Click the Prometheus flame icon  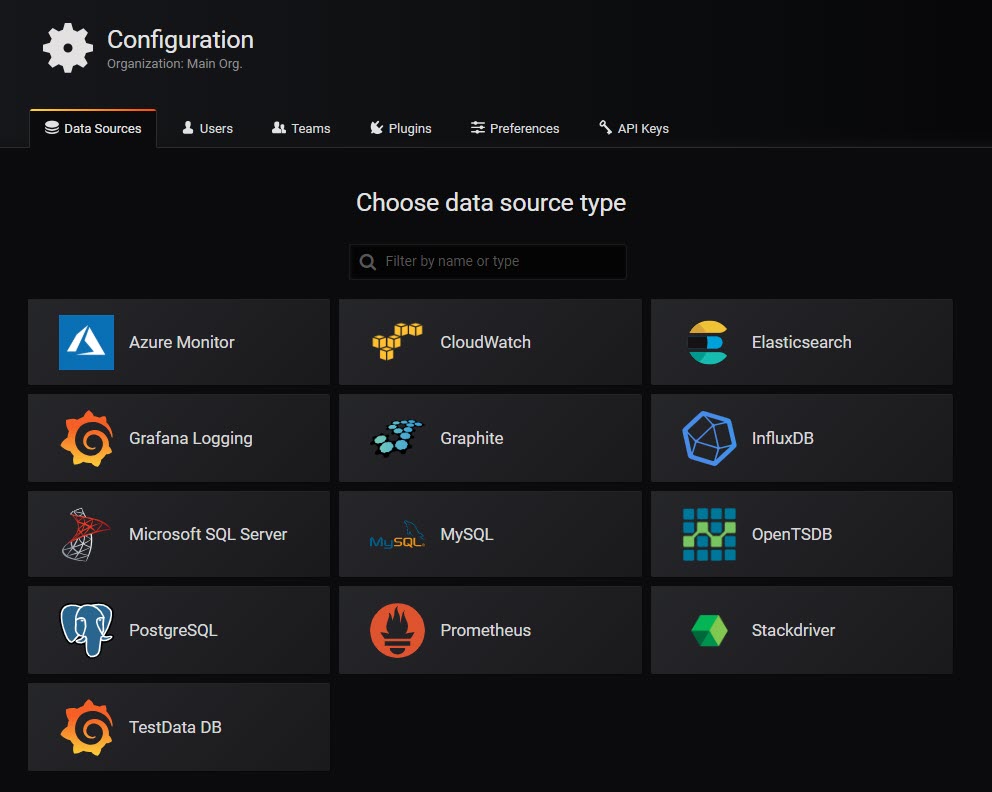click(x=397, y=630)
